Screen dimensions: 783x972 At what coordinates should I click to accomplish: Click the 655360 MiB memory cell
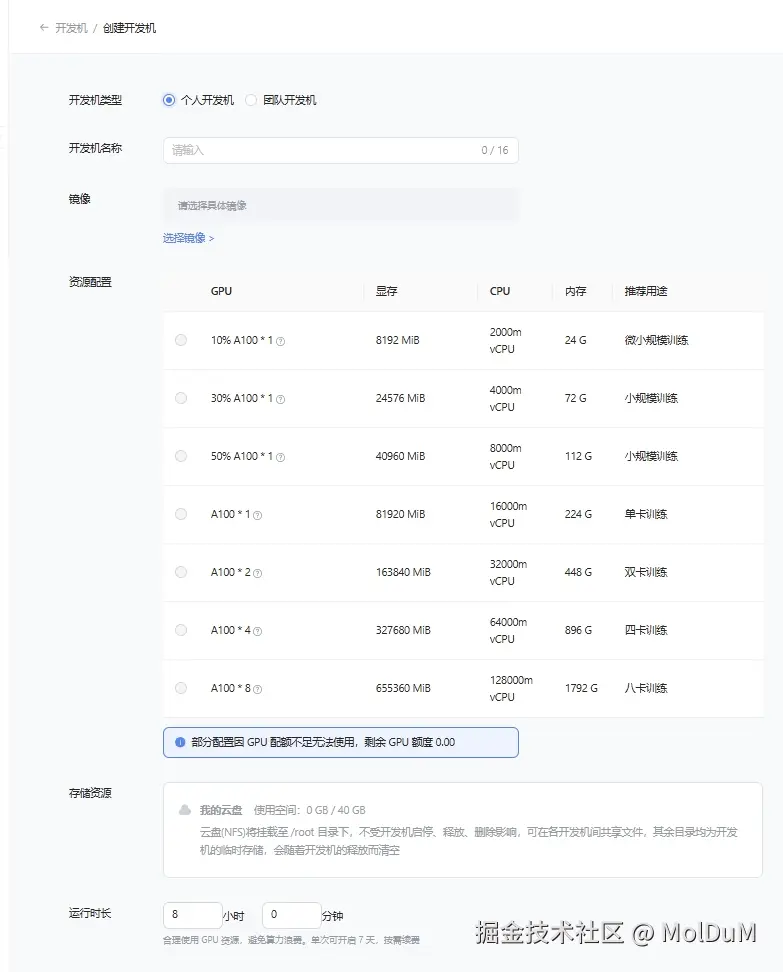403,688
